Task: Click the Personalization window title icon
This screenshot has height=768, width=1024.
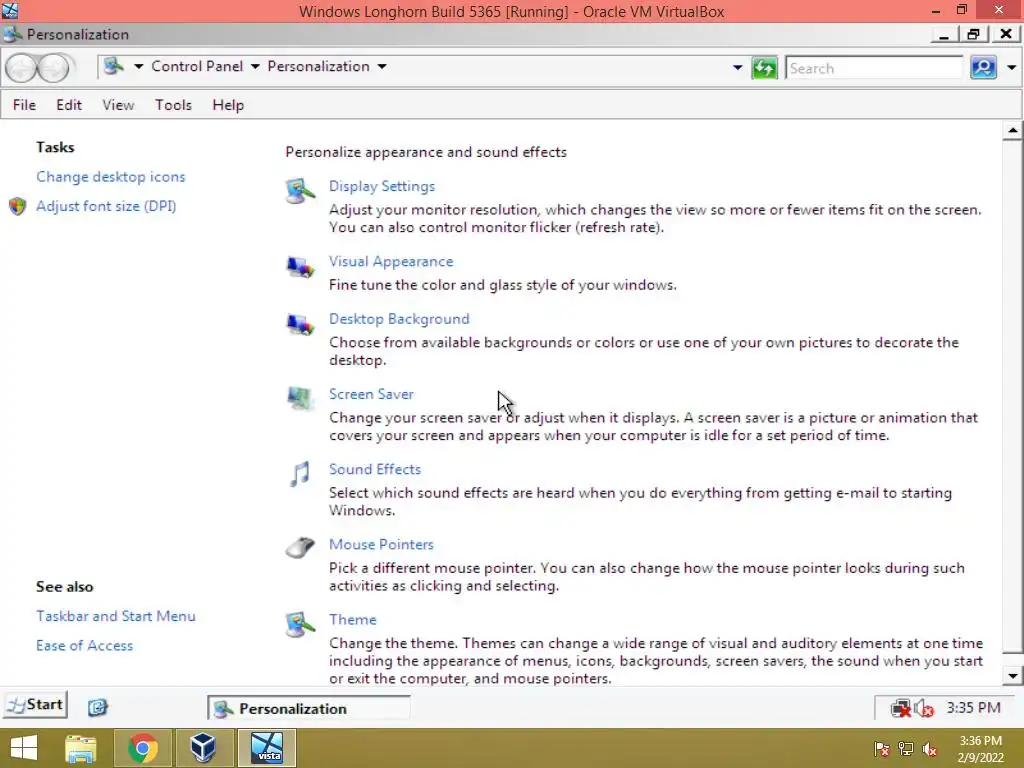Action: (12, 35)
